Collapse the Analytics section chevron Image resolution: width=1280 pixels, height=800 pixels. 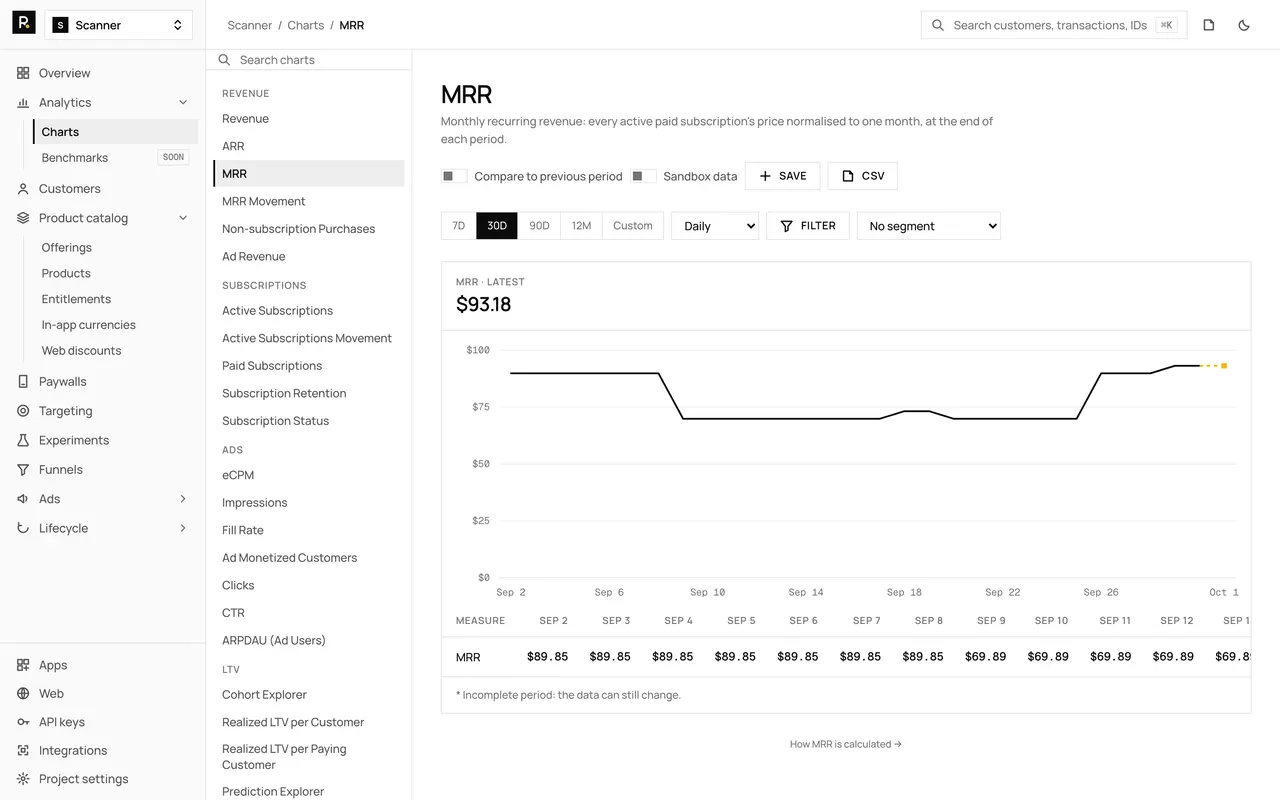(x=183, y=102)
